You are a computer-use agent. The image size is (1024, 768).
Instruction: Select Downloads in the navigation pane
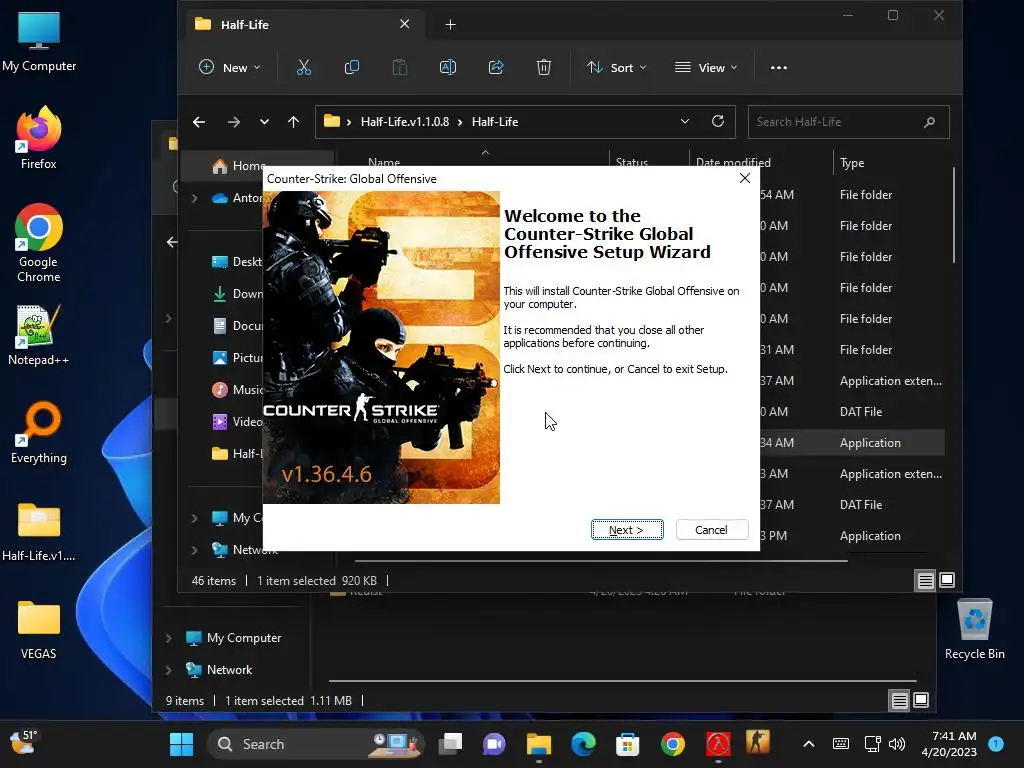[x=236, y=294]
